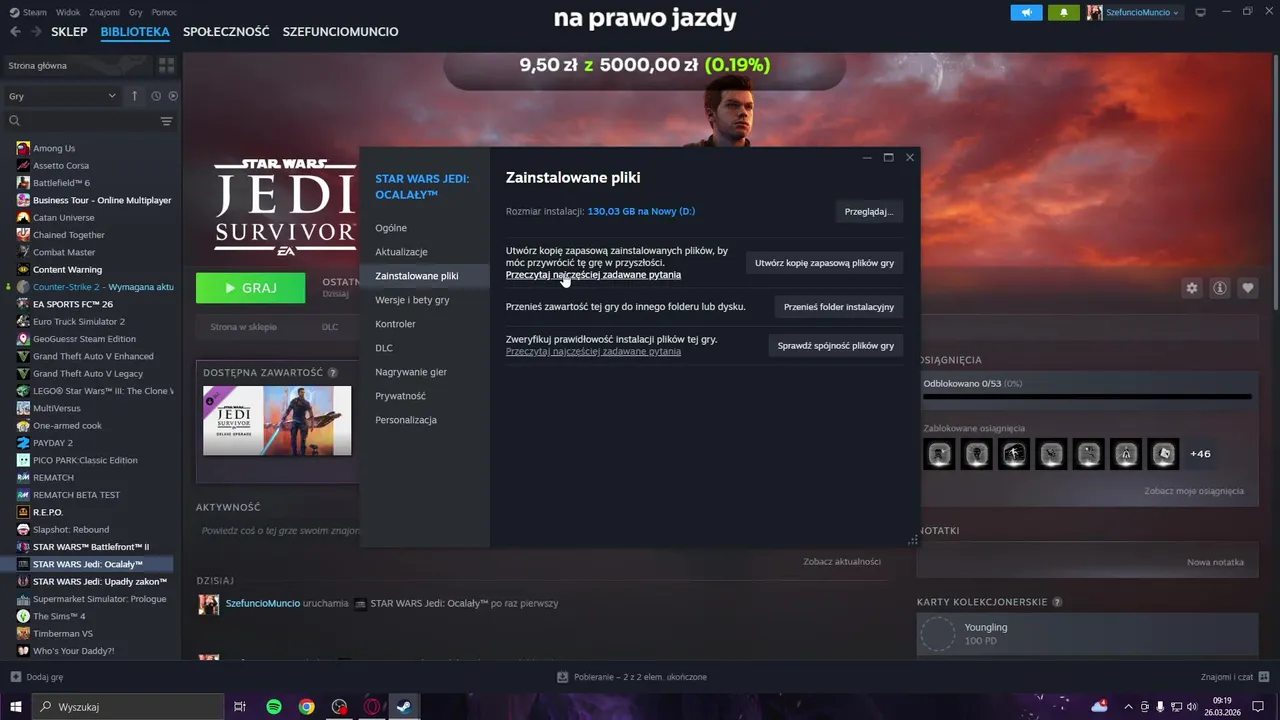The image size is (1280, 720).
Task: Show hidden system tray icons chevron
Action: 1128,706
